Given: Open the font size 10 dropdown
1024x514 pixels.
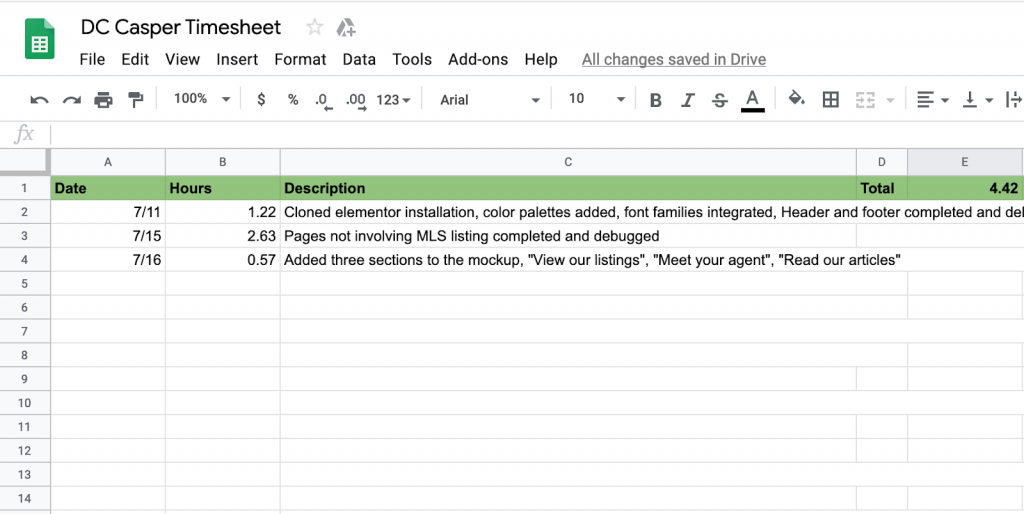Looking at the screenshot, I should 596,99.
